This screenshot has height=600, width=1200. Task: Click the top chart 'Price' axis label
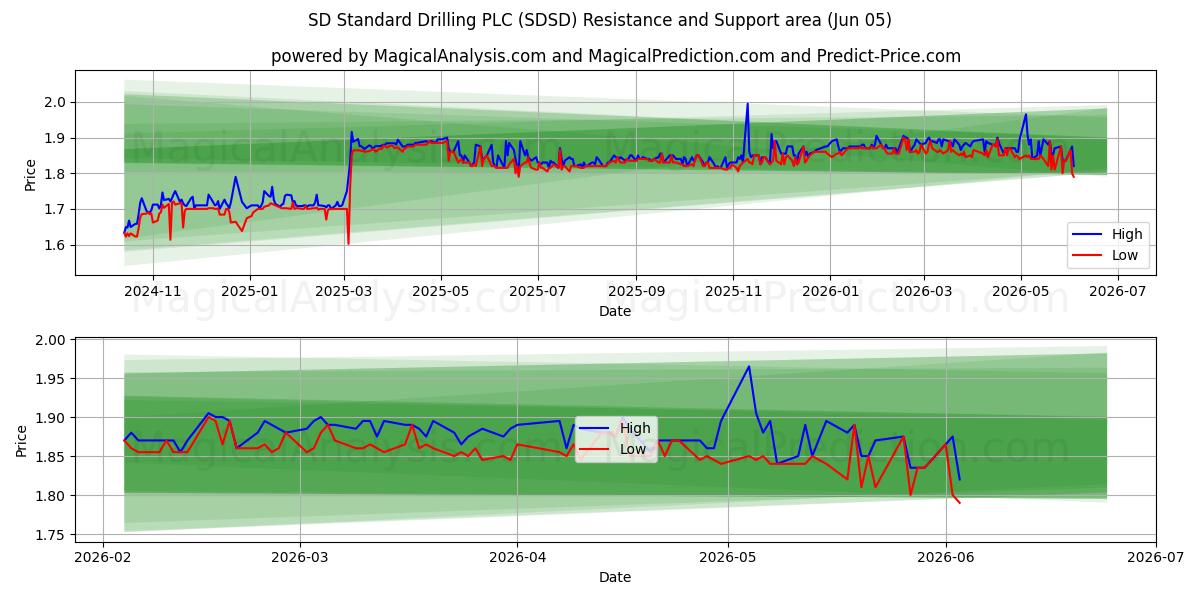click(30, 175)
